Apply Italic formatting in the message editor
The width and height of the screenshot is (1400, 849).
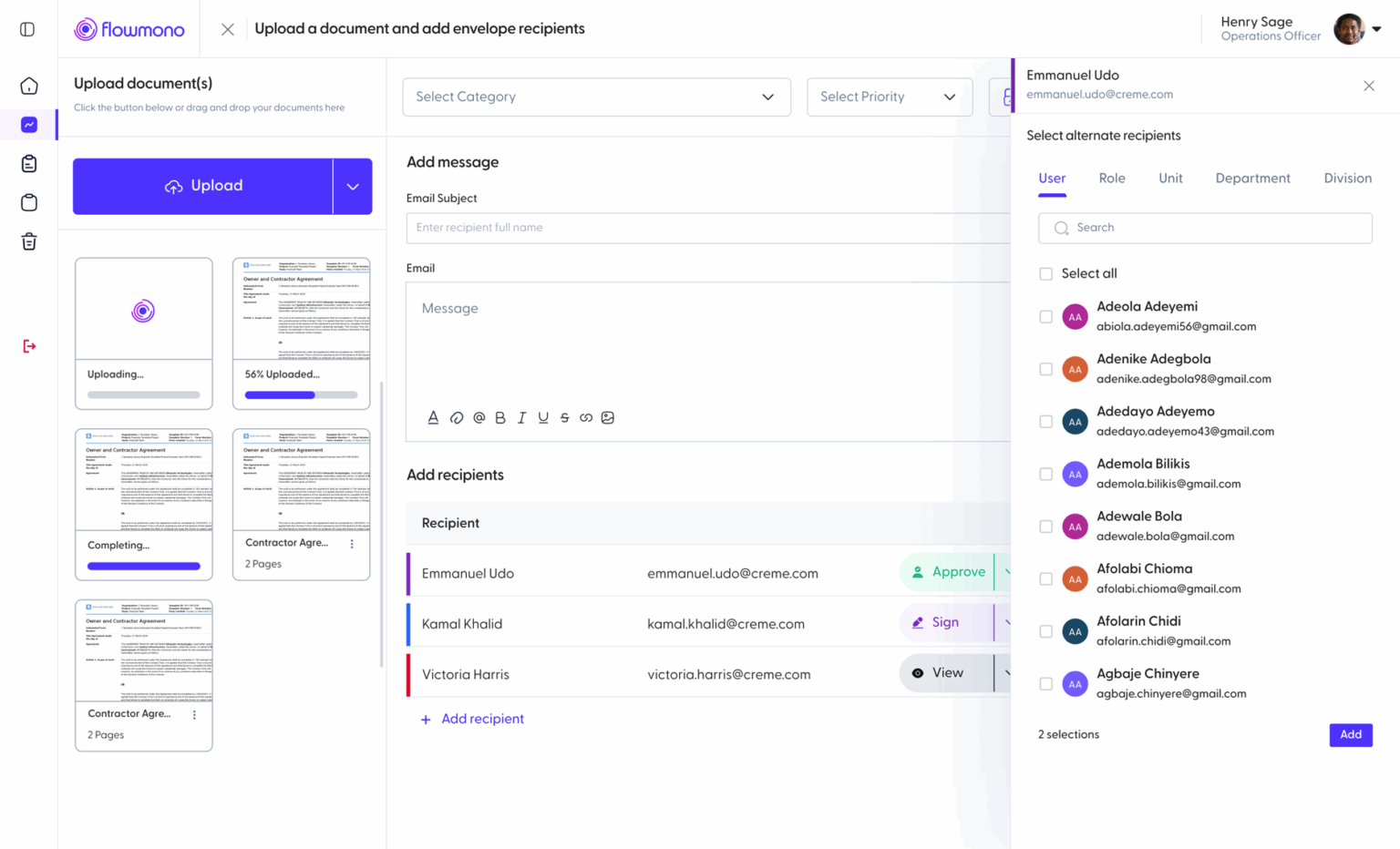click(521, 417)
